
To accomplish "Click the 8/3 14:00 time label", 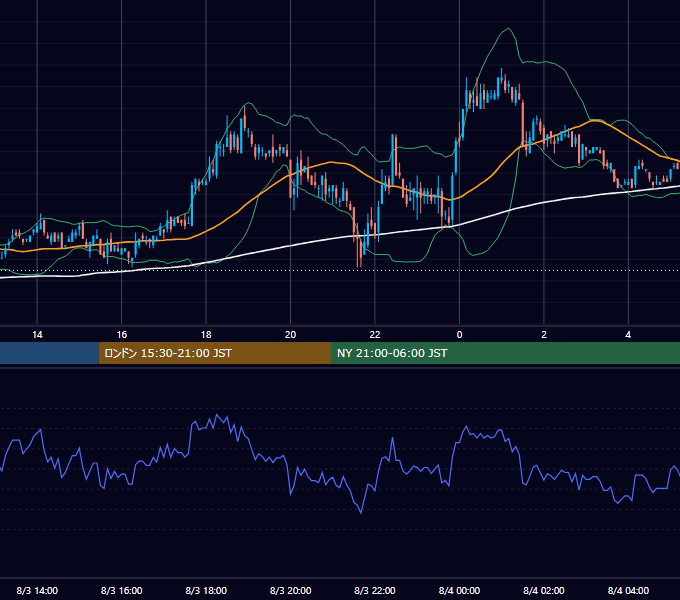I will pos(37,590).
